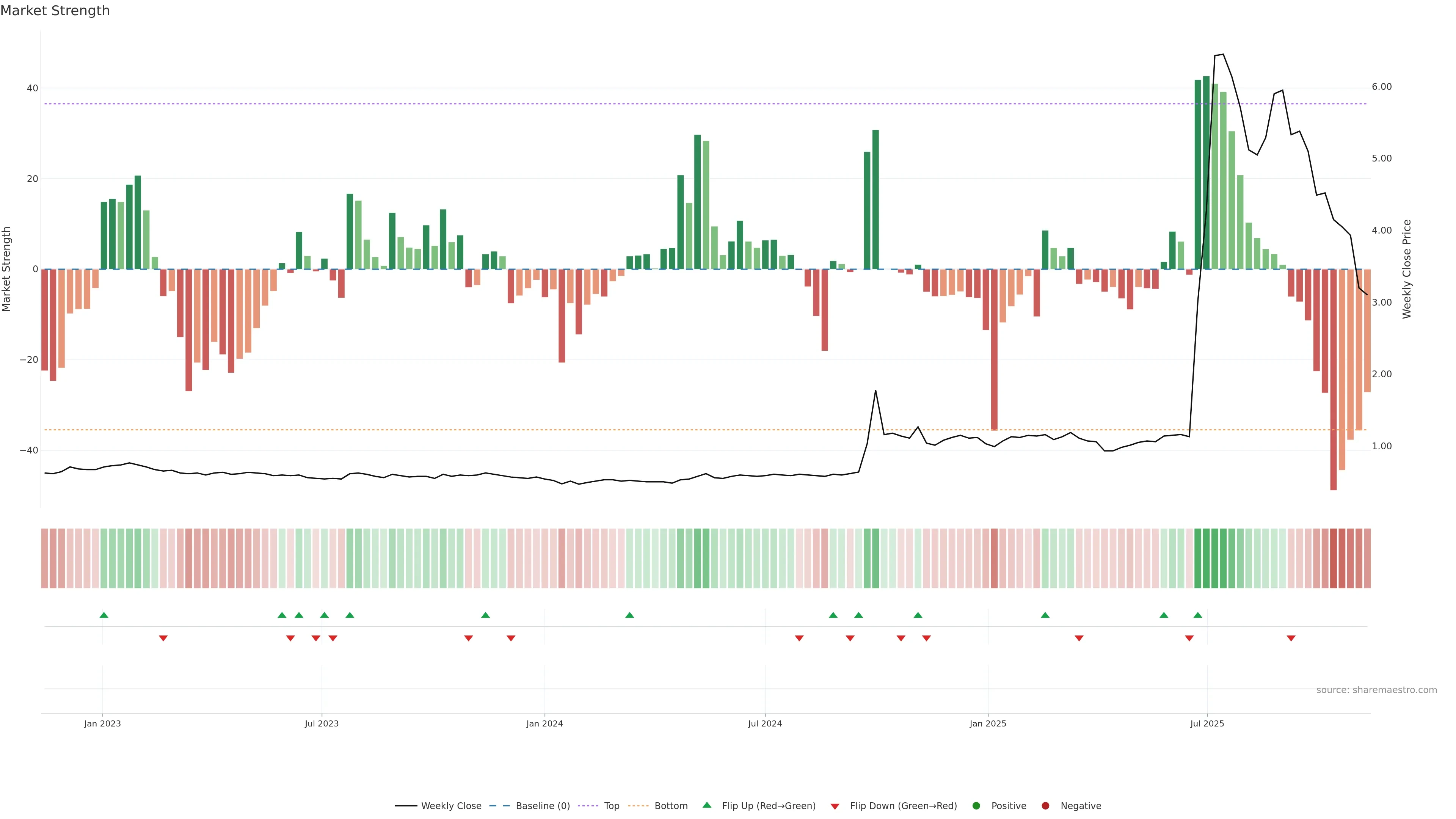Click the Jul 2024 axis label

click(x=765, y=723)
